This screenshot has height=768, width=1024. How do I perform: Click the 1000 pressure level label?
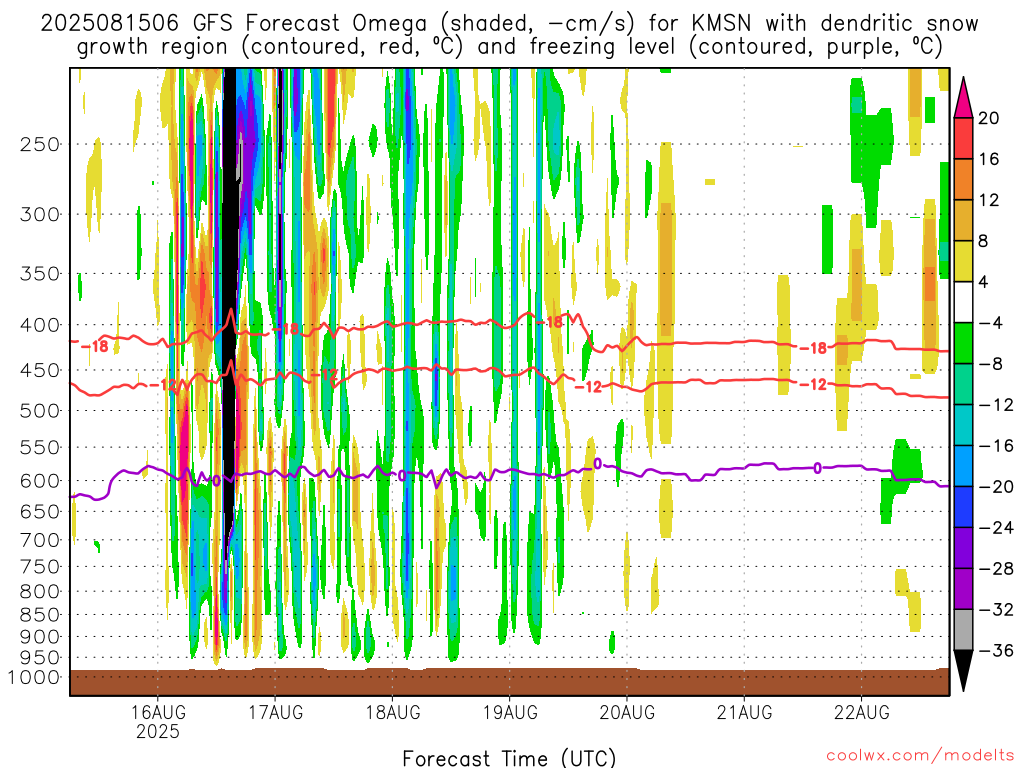pyautogui.click(x=33, y=678)
